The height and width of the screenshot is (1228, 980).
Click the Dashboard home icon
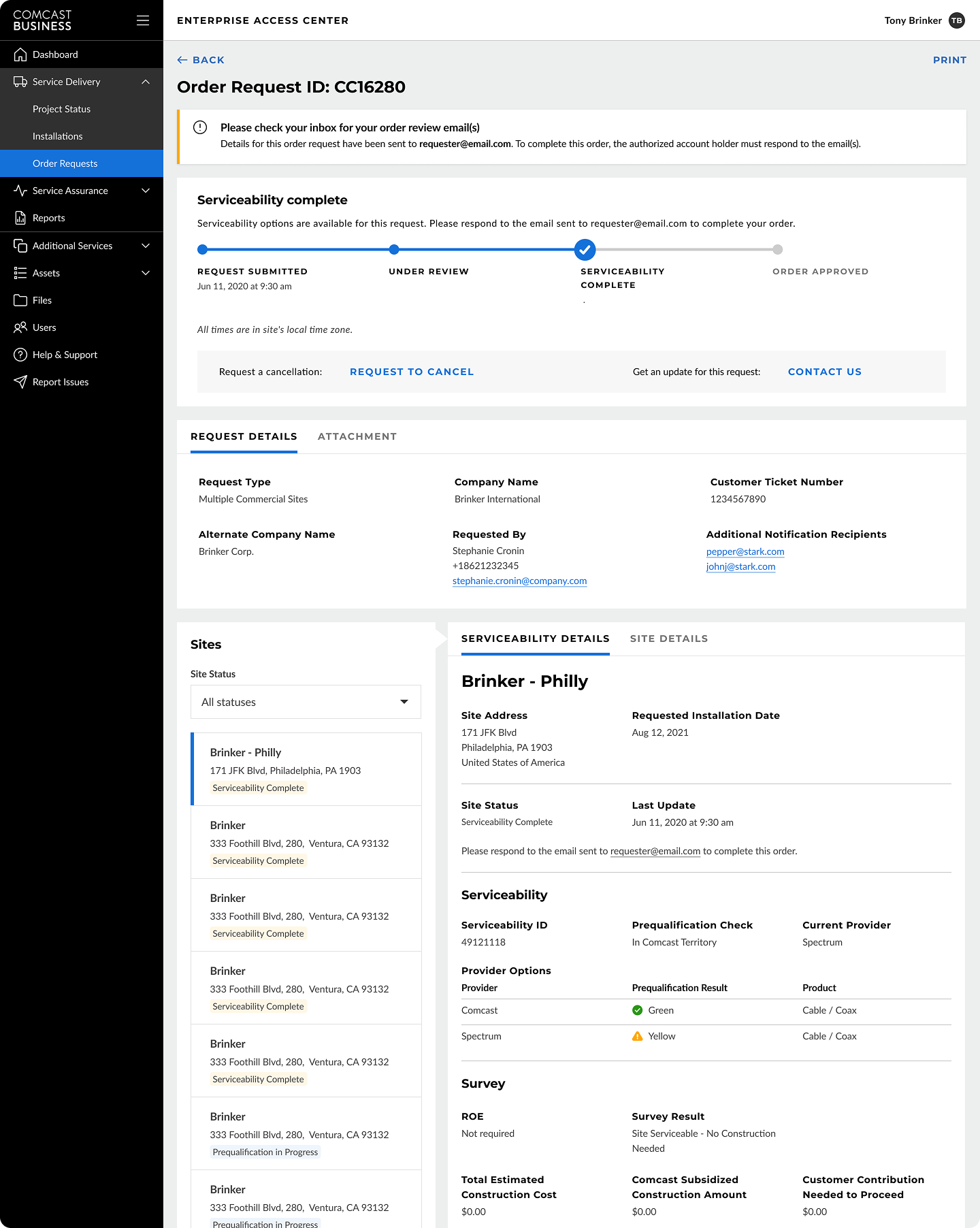[x=20, y=54]
